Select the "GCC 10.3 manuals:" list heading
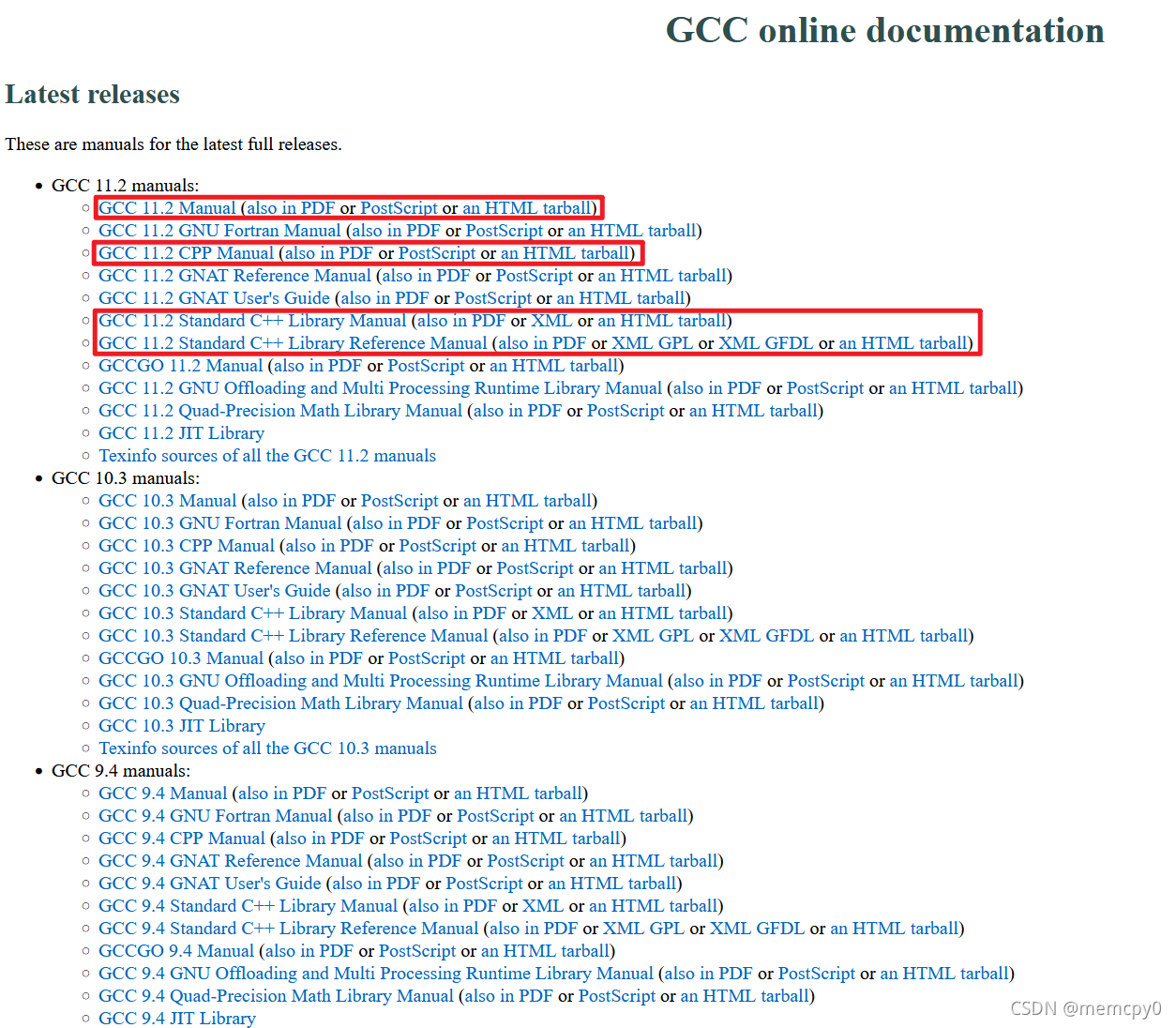 [126, 478]
